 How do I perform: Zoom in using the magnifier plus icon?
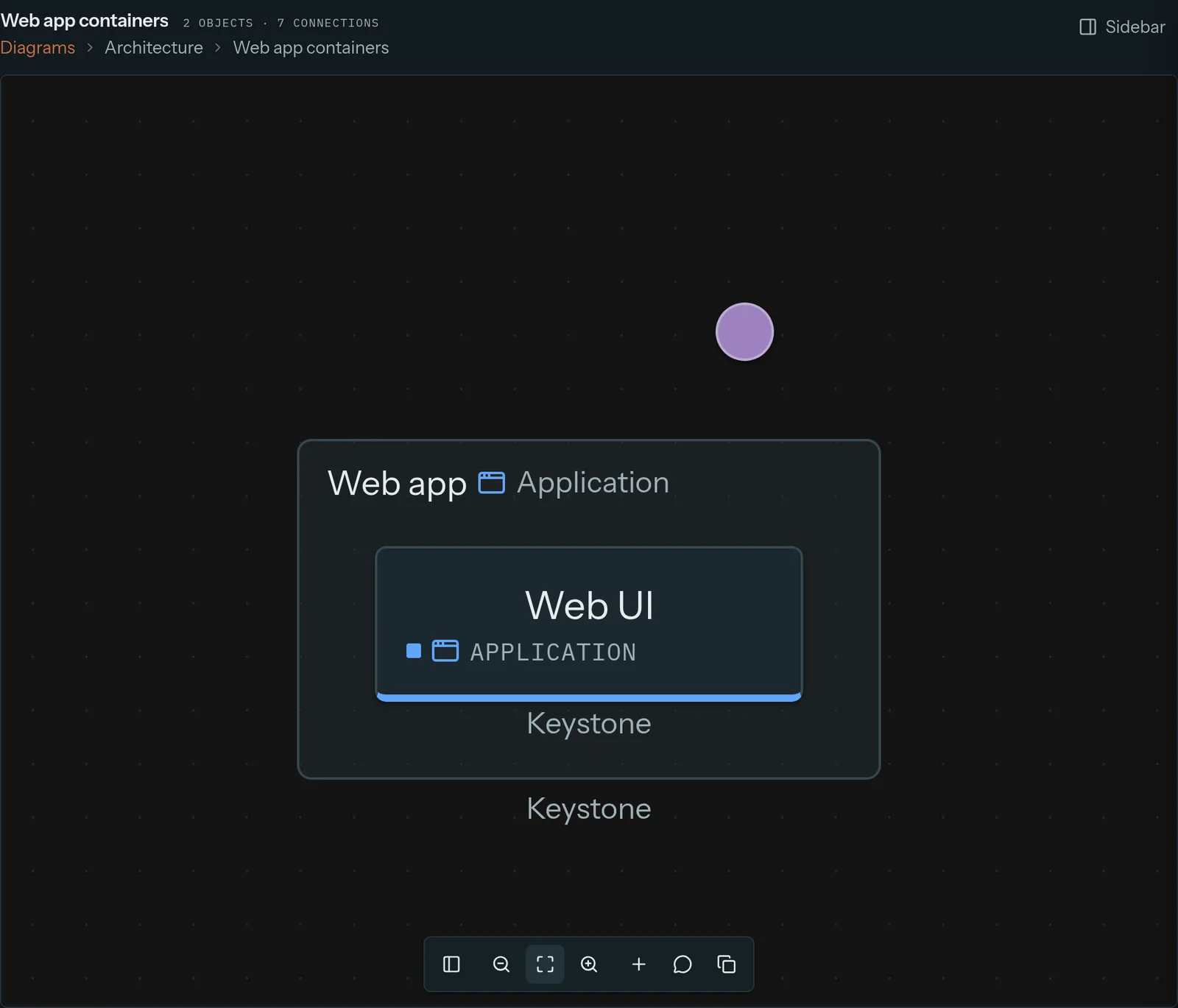coord(589,965)
